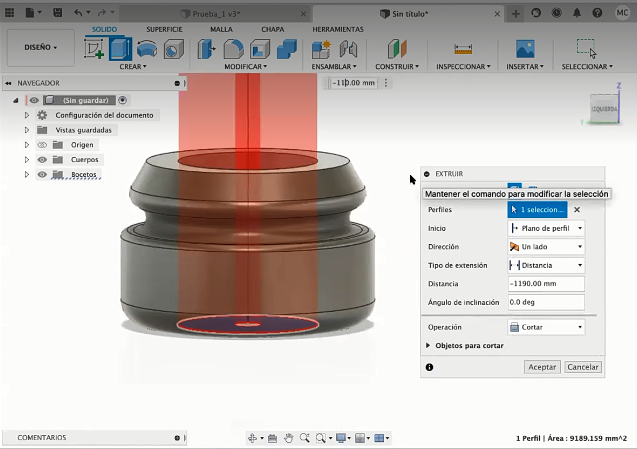
Task: Open display settings in the navigation bar
Action: click(x=341, y=438)
